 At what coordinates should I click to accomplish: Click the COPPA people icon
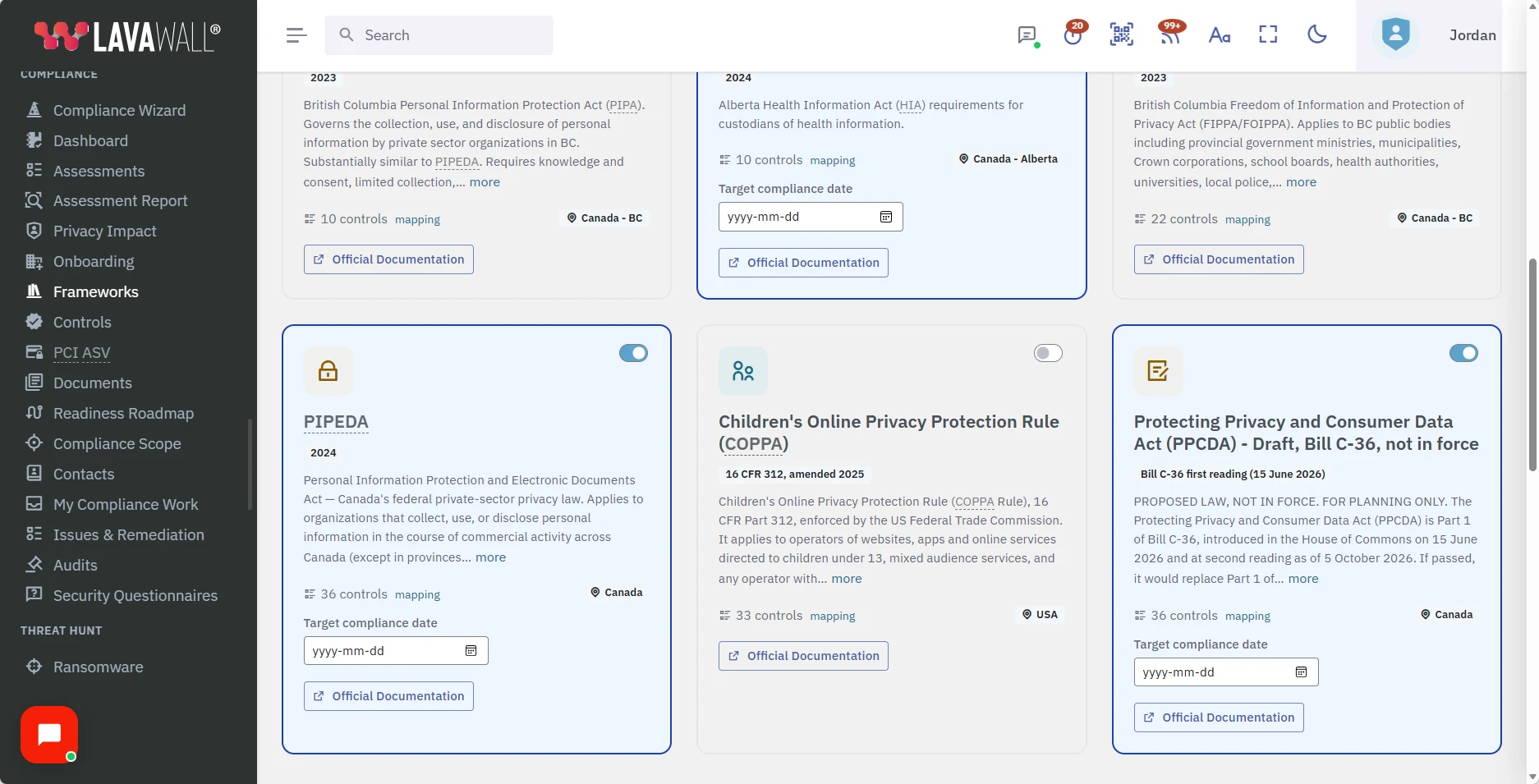click(x=743, y=370)
